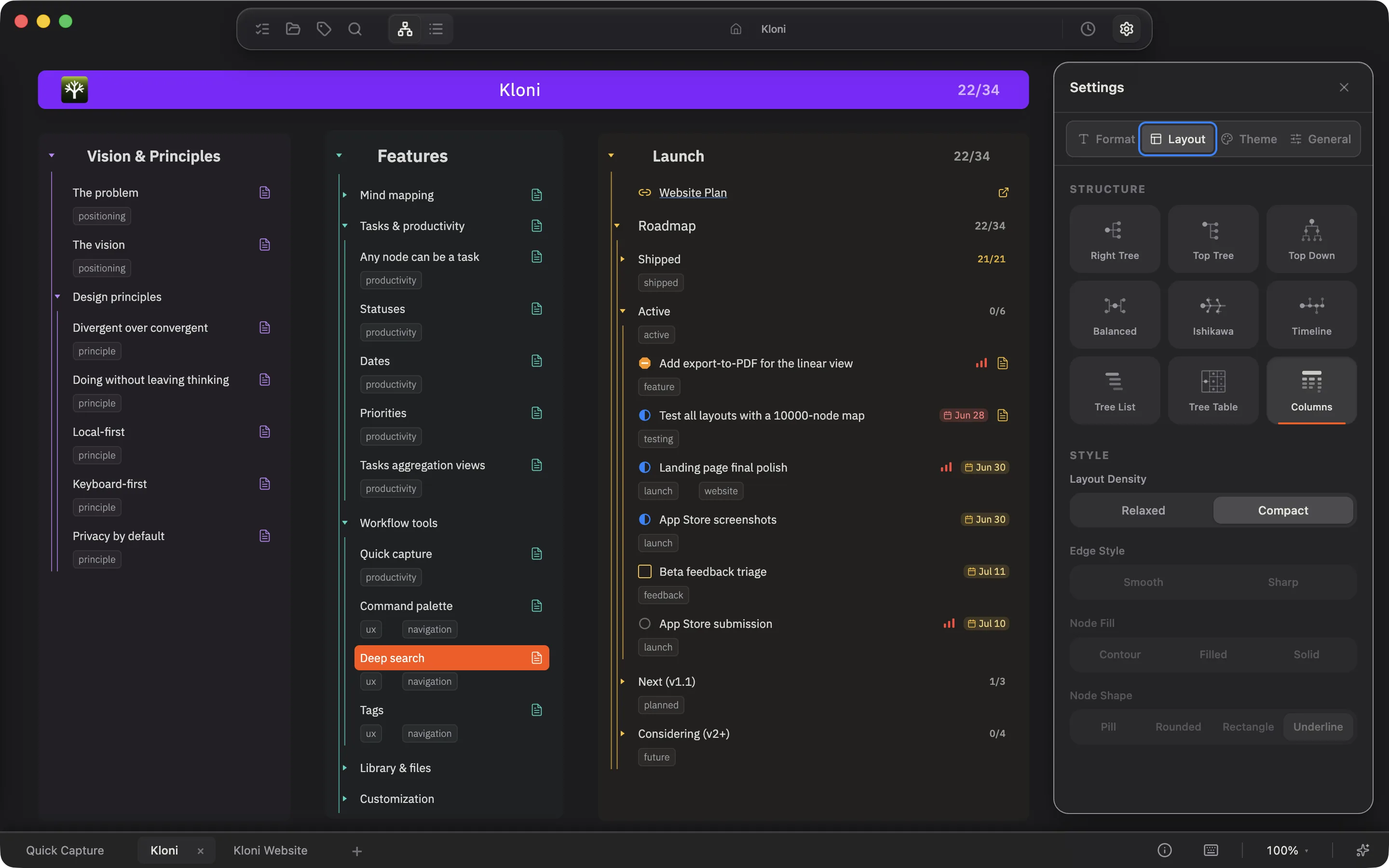The height and width of the screenshot is (868, 1389).
Task: Collapse the Workflow tools branch
Action: pos(344,522)
